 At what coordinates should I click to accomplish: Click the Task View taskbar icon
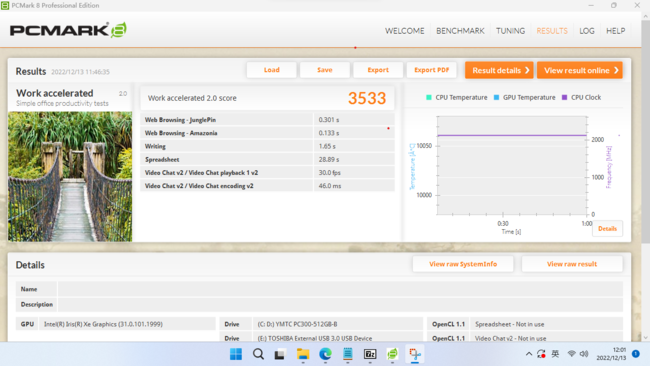(x=280, y=354)
